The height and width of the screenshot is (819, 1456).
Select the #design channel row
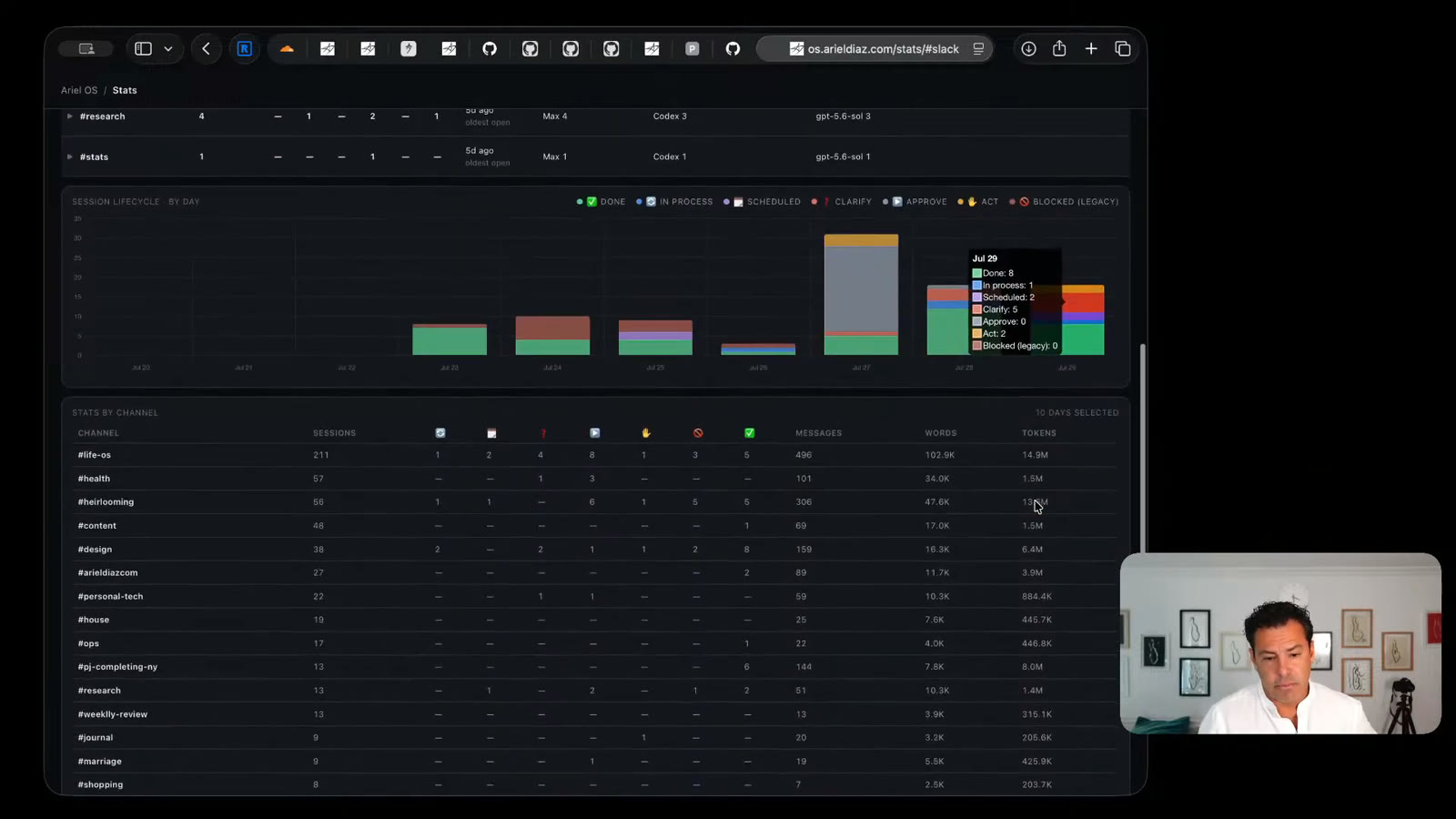point(596,550)
